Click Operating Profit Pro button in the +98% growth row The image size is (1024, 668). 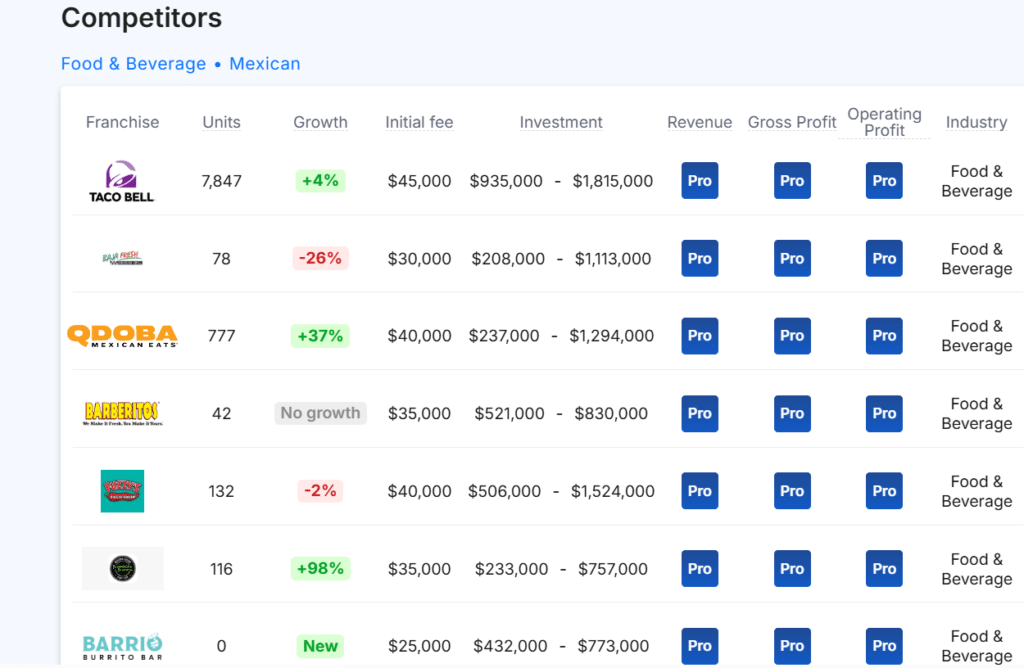(884, 569)
